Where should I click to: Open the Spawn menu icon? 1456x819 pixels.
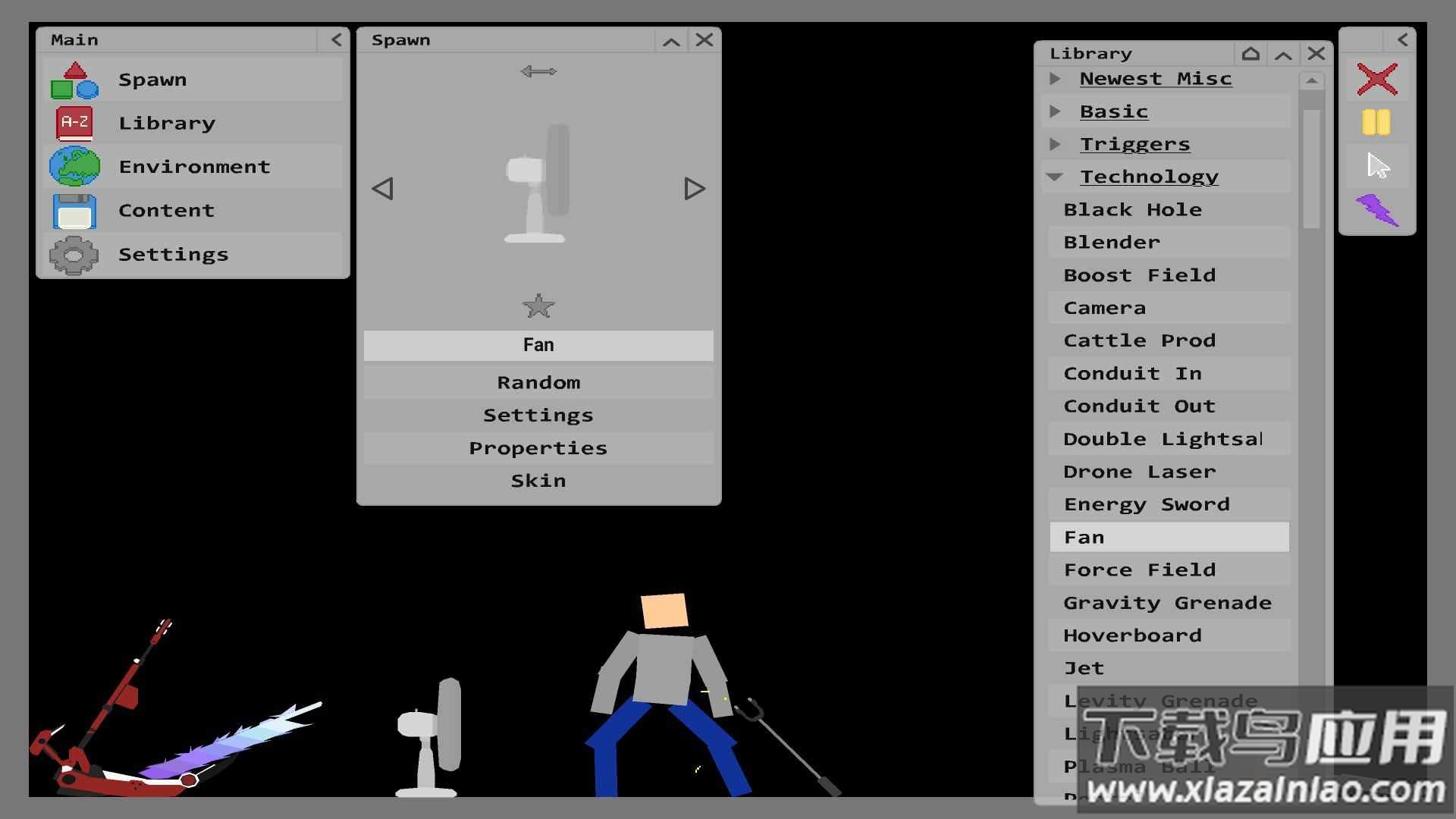point(74,80)
